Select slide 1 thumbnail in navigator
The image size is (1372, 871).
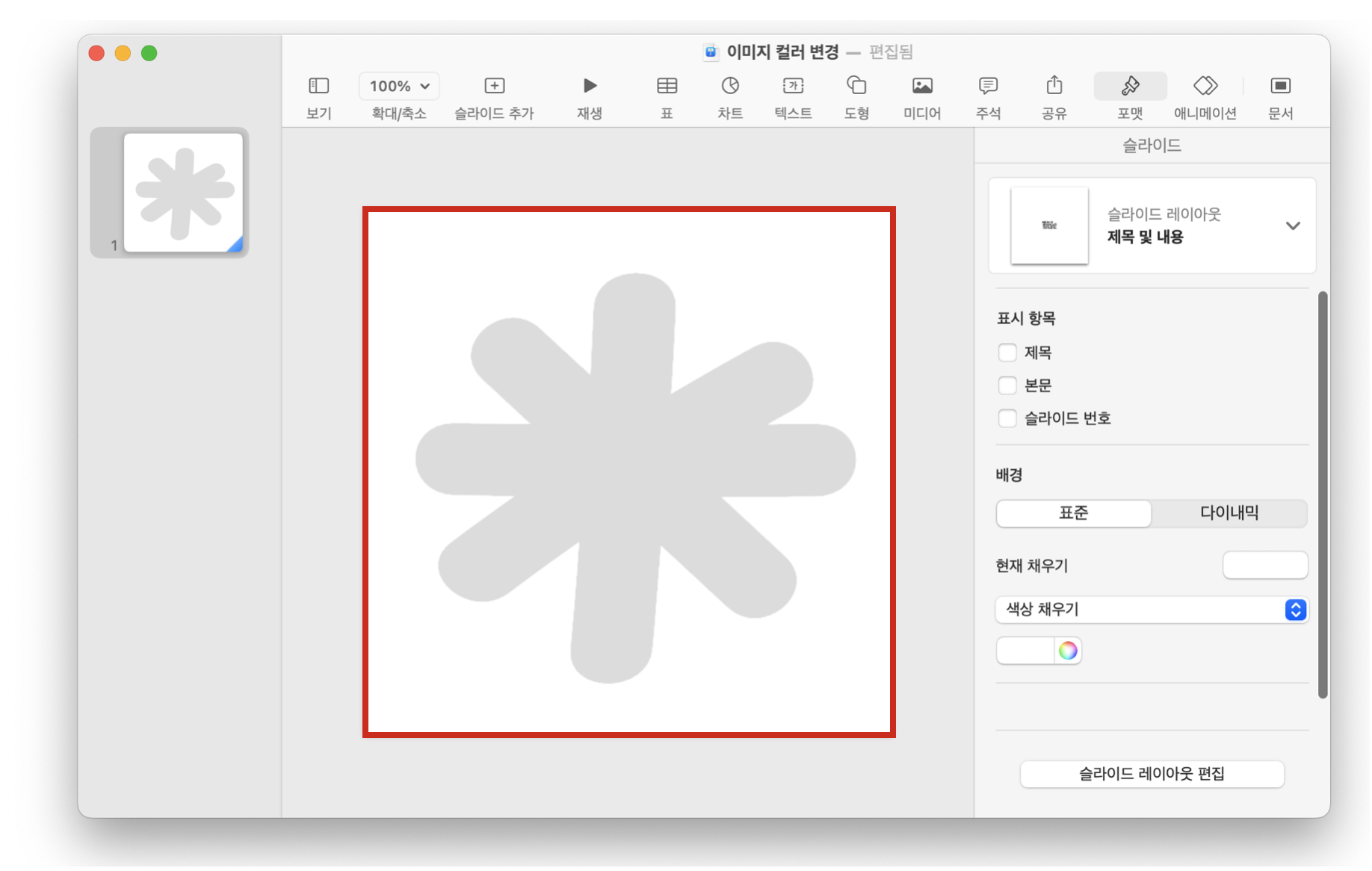[x=183, y=193]
